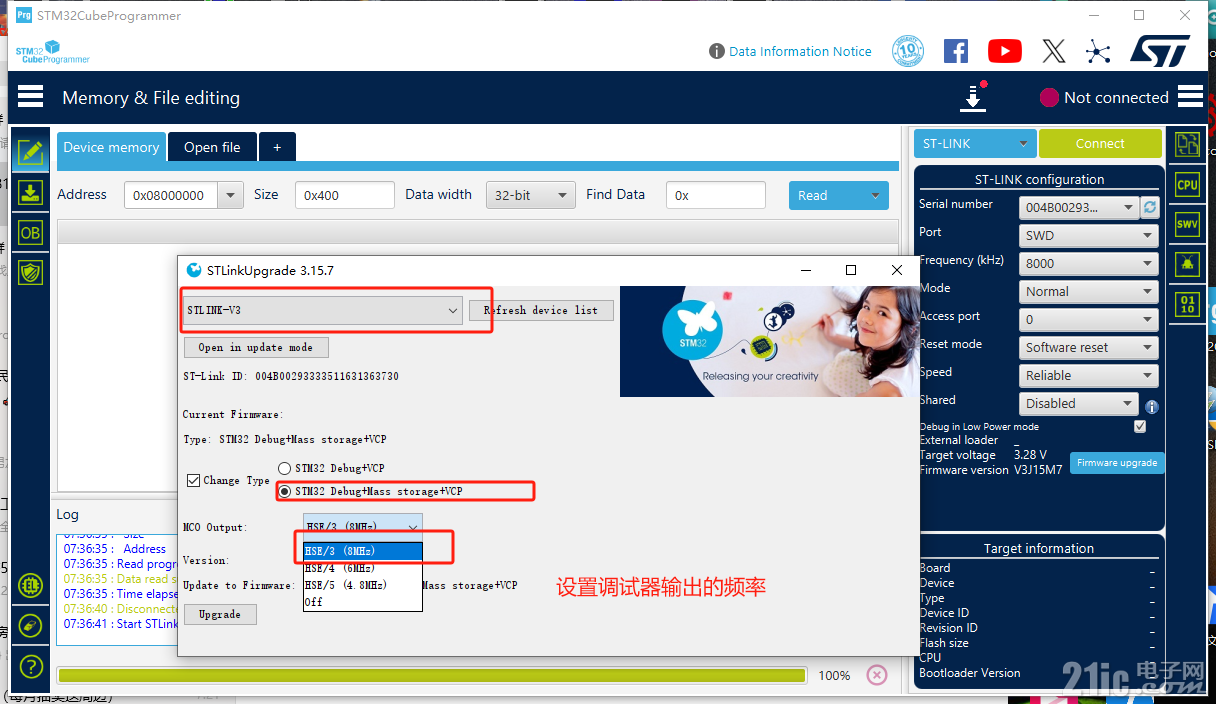Click the 01/10 binary icon in right sidebar
The height and width of the screenshot is (704, 1216).
(x=1187, y=304)
